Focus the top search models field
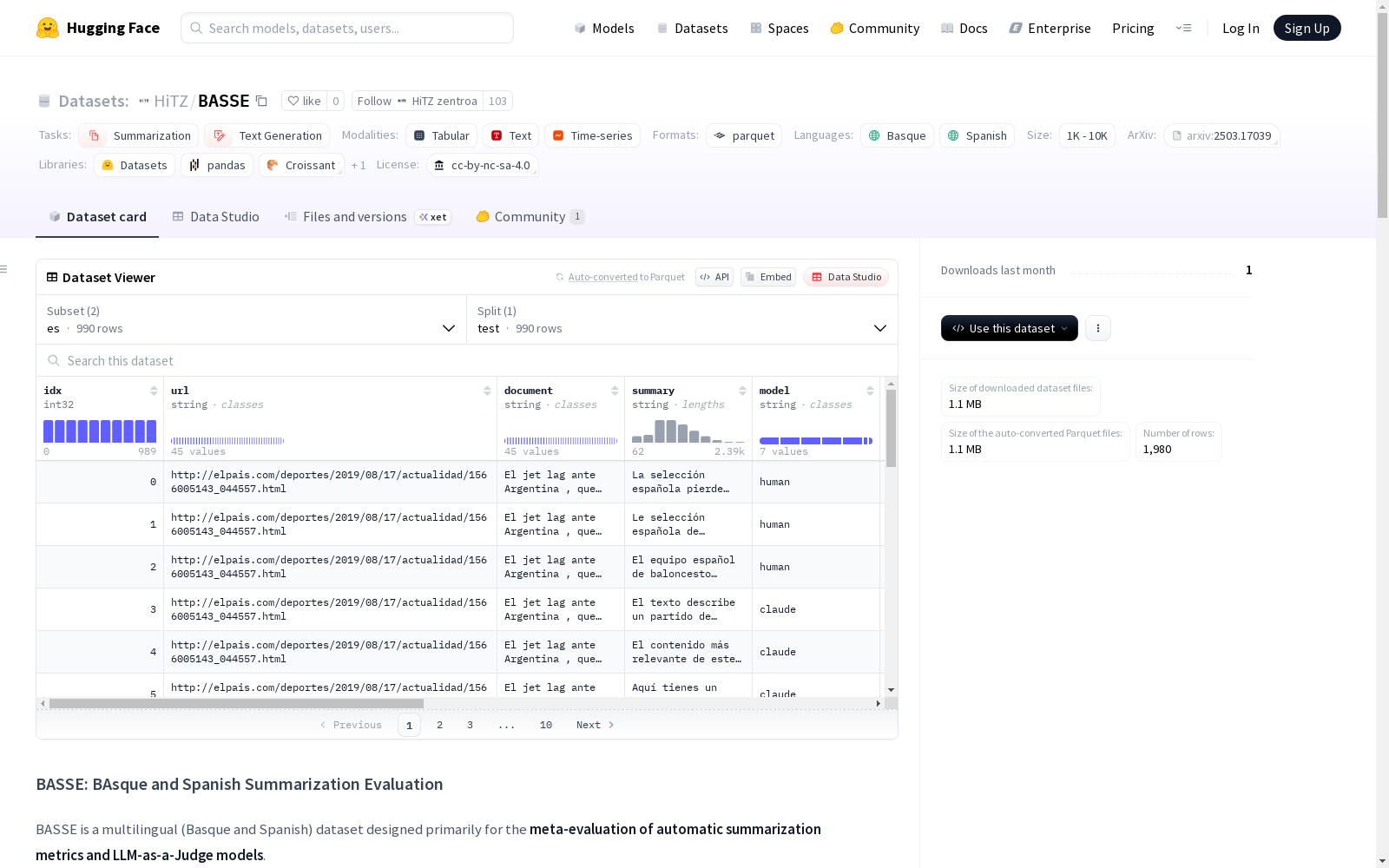This screenshot has height=868, width=1389. [x=347, y=28]
